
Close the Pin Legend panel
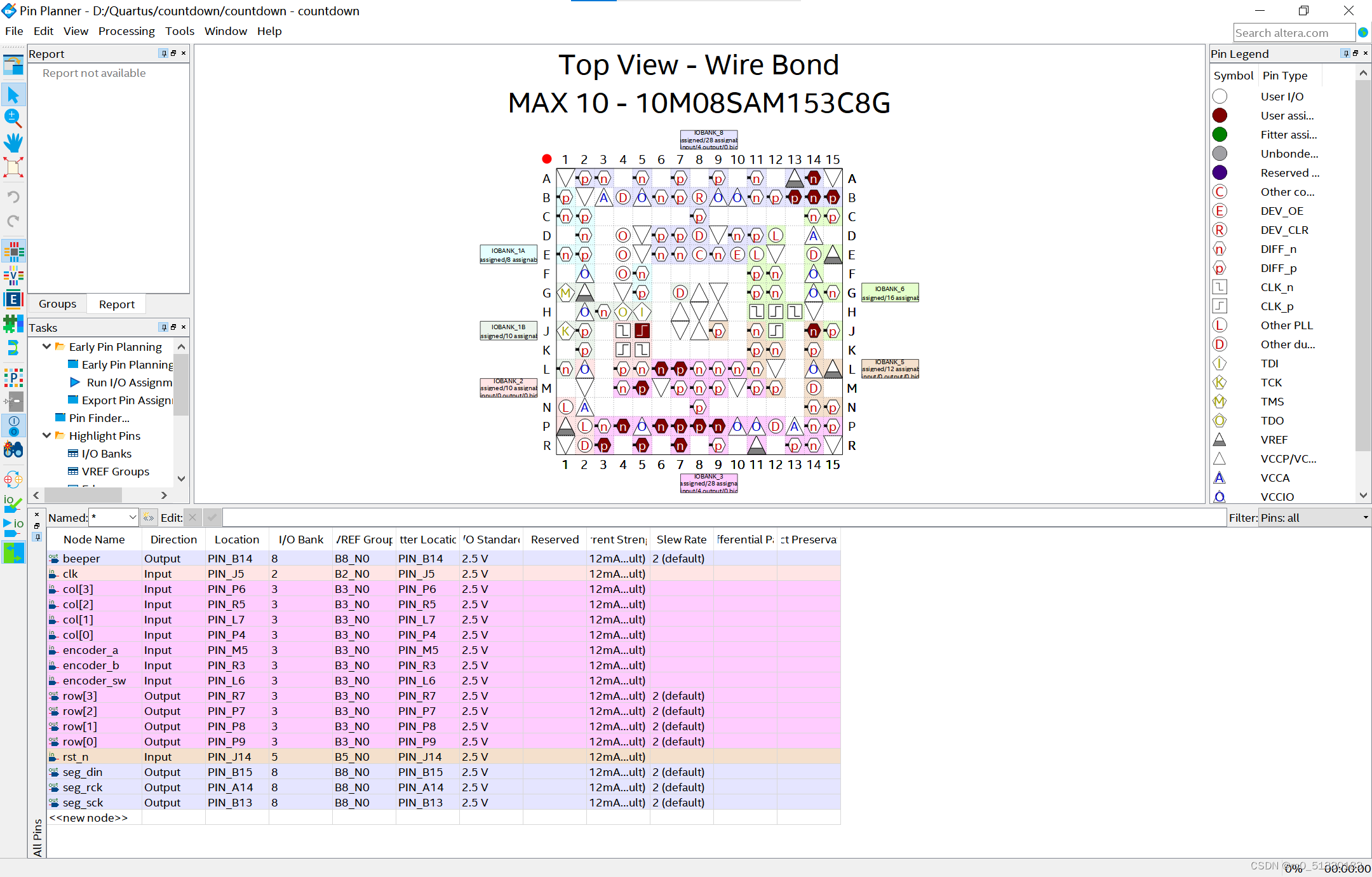(x=1366, y=53)
